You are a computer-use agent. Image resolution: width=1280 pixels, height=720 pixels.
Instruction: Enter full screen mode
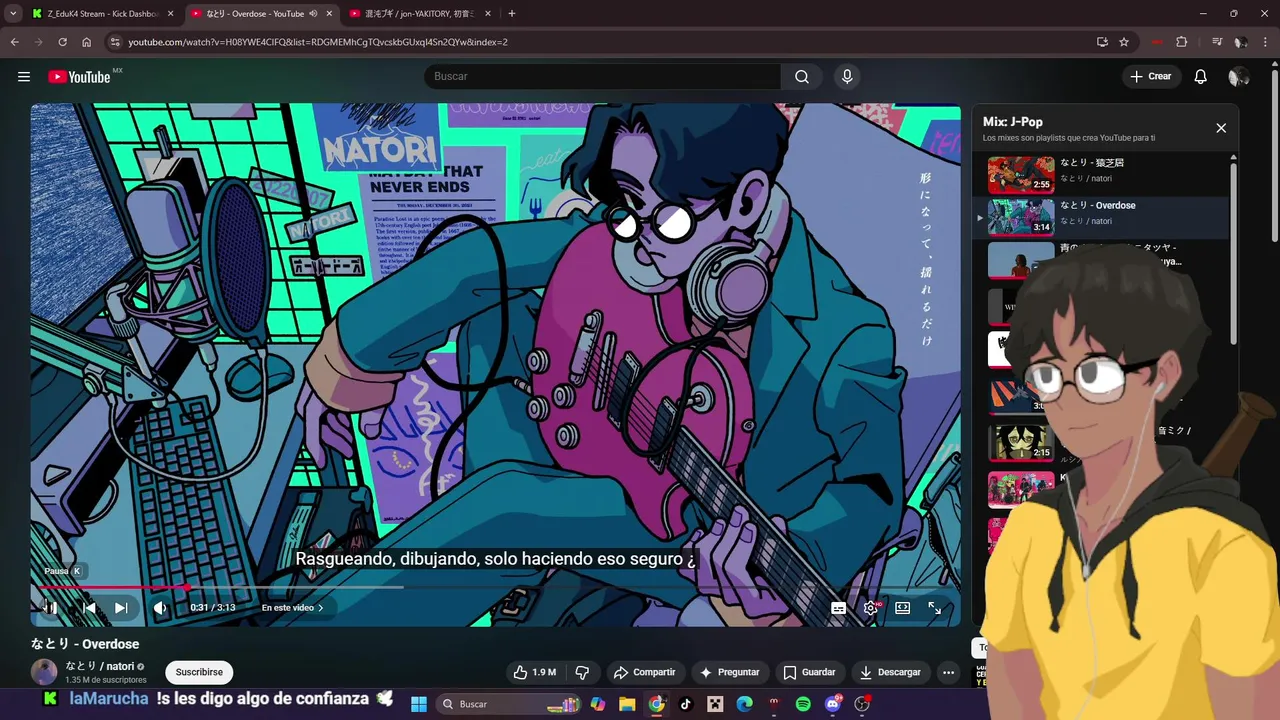click(935, 608)
